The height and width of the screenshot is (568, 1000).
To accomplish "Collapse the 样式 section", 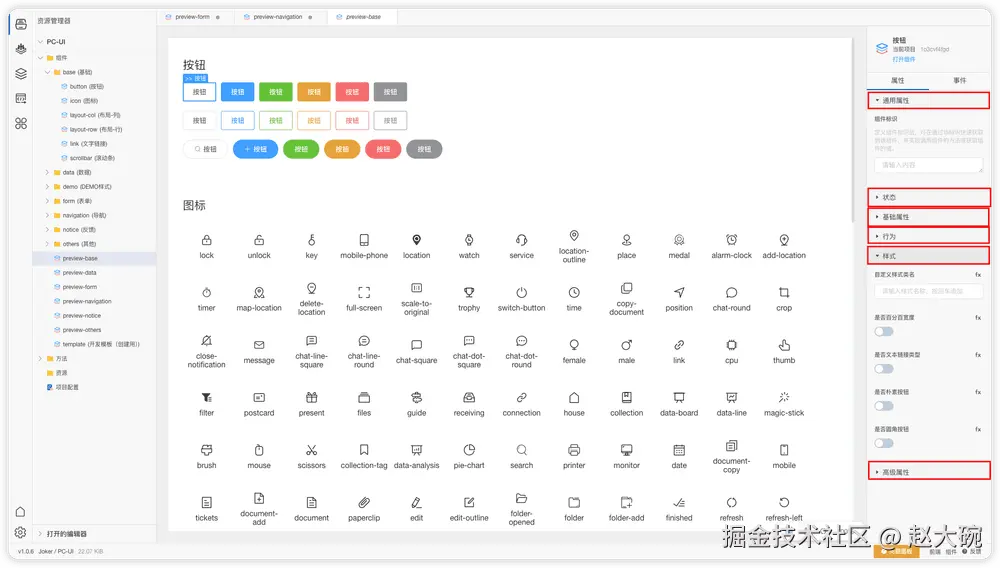I will pyautogui.click(x=929, y=256).
